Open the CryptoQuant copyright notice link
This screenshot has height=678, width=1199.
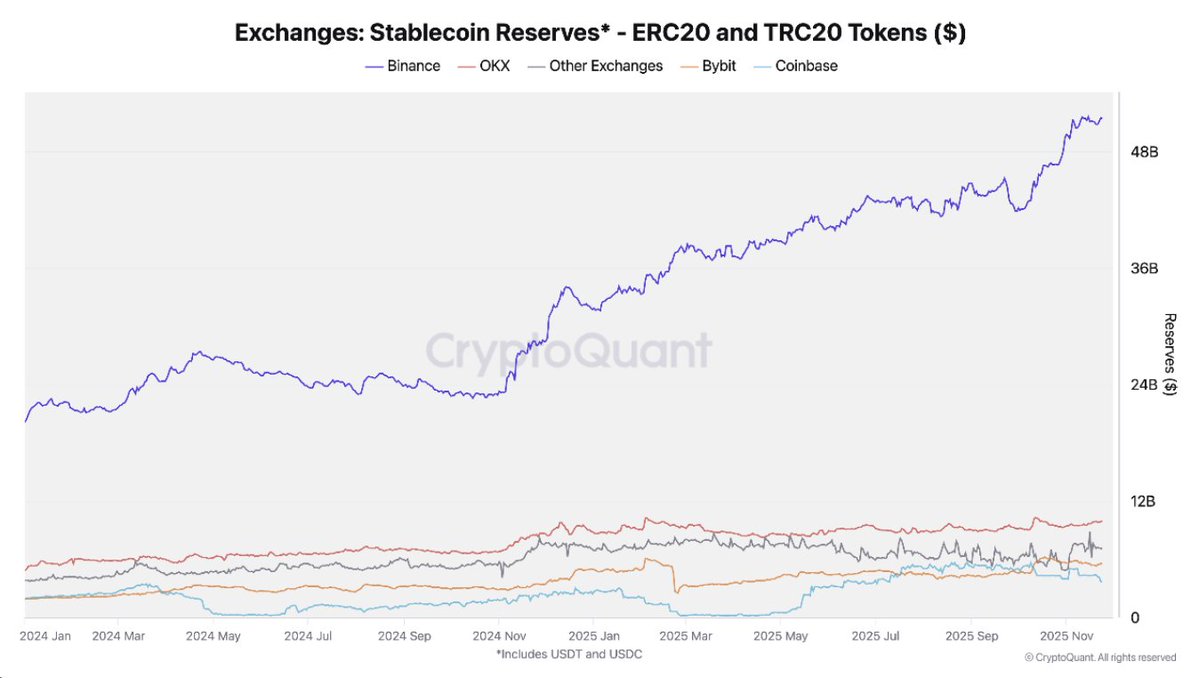pyautogui.click(x=1100, y=657)
